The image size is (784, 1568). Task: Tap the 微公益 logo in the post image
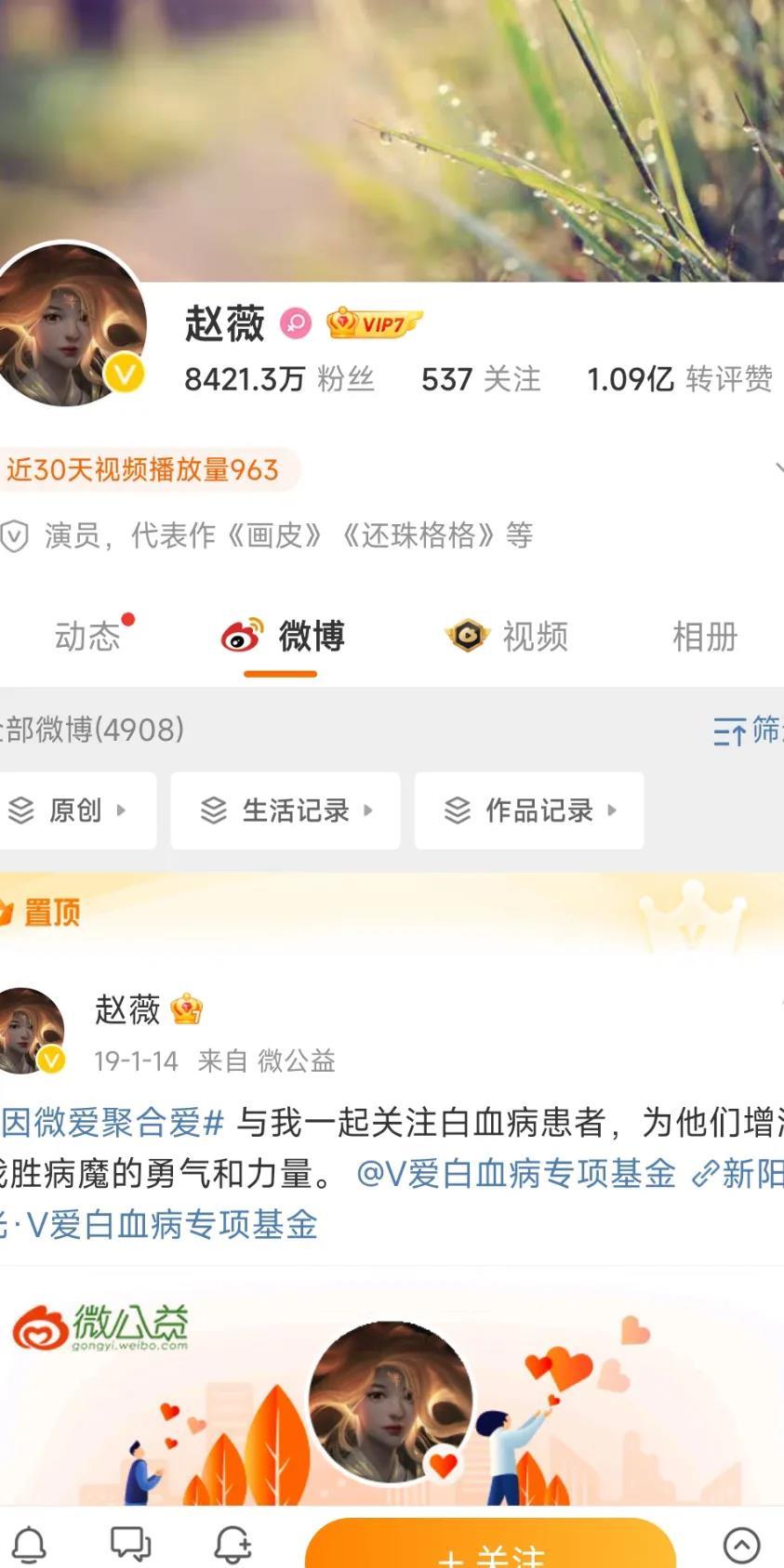coord(100,1327)
